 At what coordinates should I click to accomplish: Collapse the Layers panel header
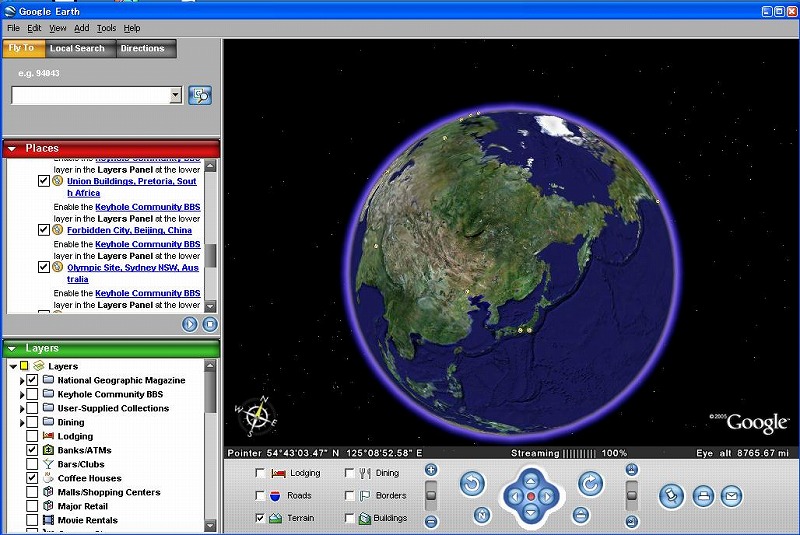(12, 348)
